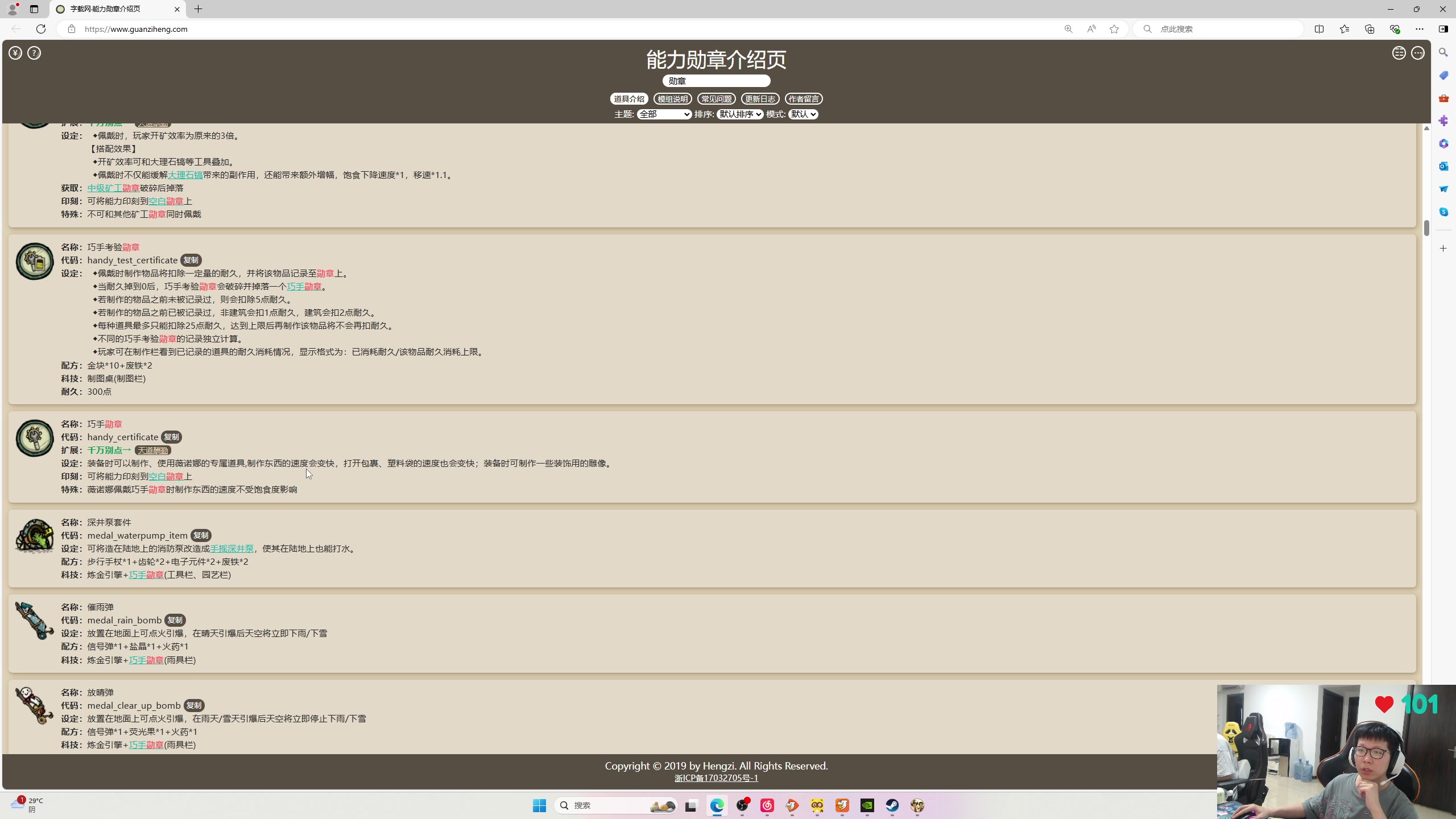The width and height of the screenshot is (1456, 819).
Task: Click the Outlook icon in Edge sidebar
Action: (x=1443, y=166)
